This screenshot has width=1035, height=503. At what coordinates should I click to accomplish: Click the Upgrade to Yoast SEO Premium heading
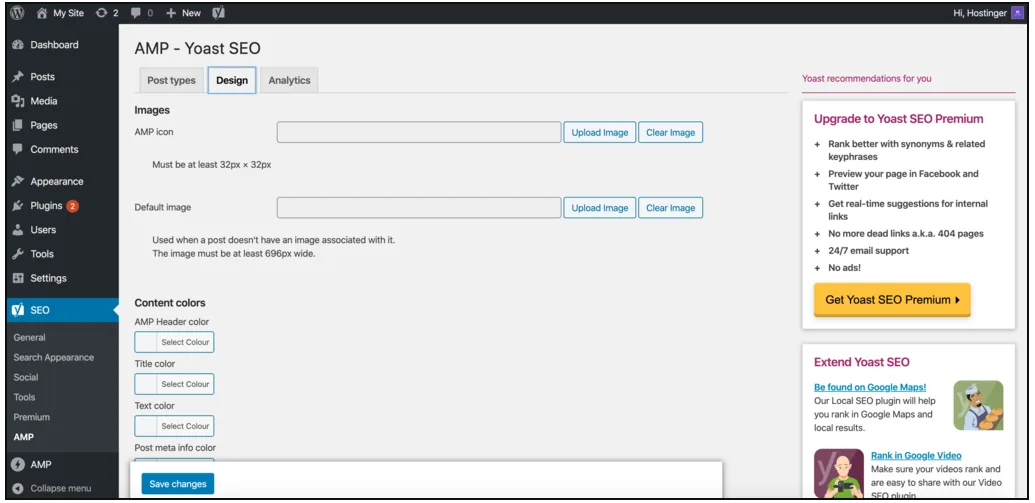coord(898,119)
